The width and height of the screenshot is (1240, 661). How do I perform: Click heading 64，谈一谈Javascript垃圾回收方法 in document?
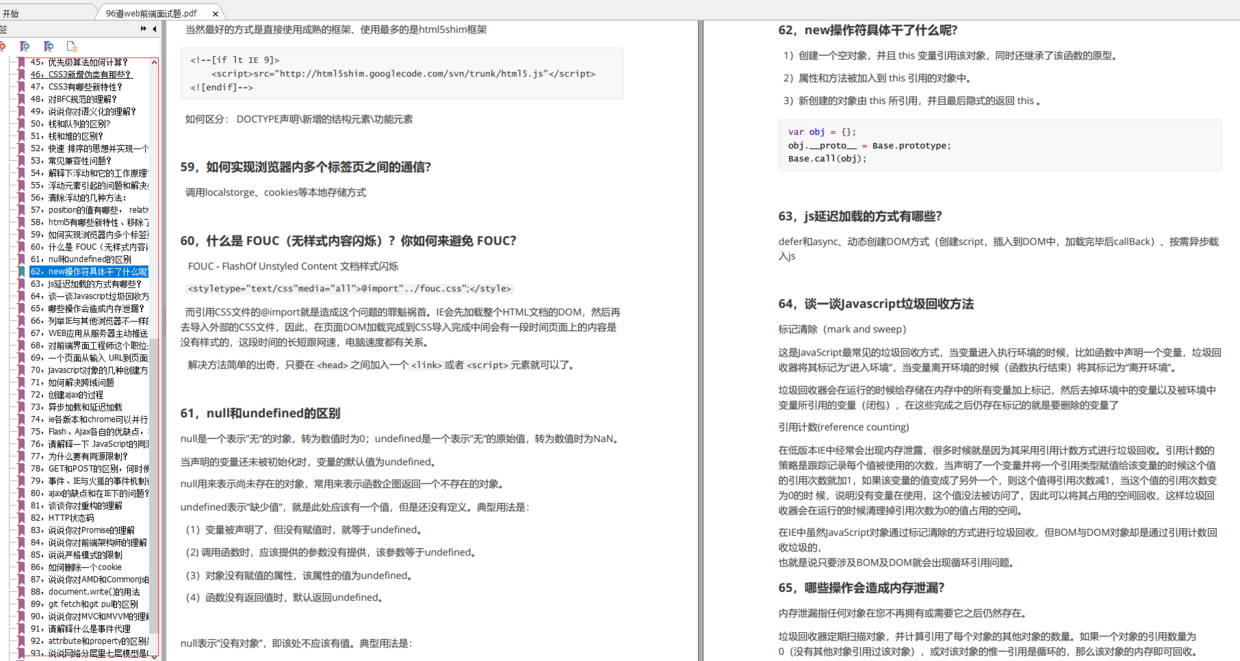[876, 304]
